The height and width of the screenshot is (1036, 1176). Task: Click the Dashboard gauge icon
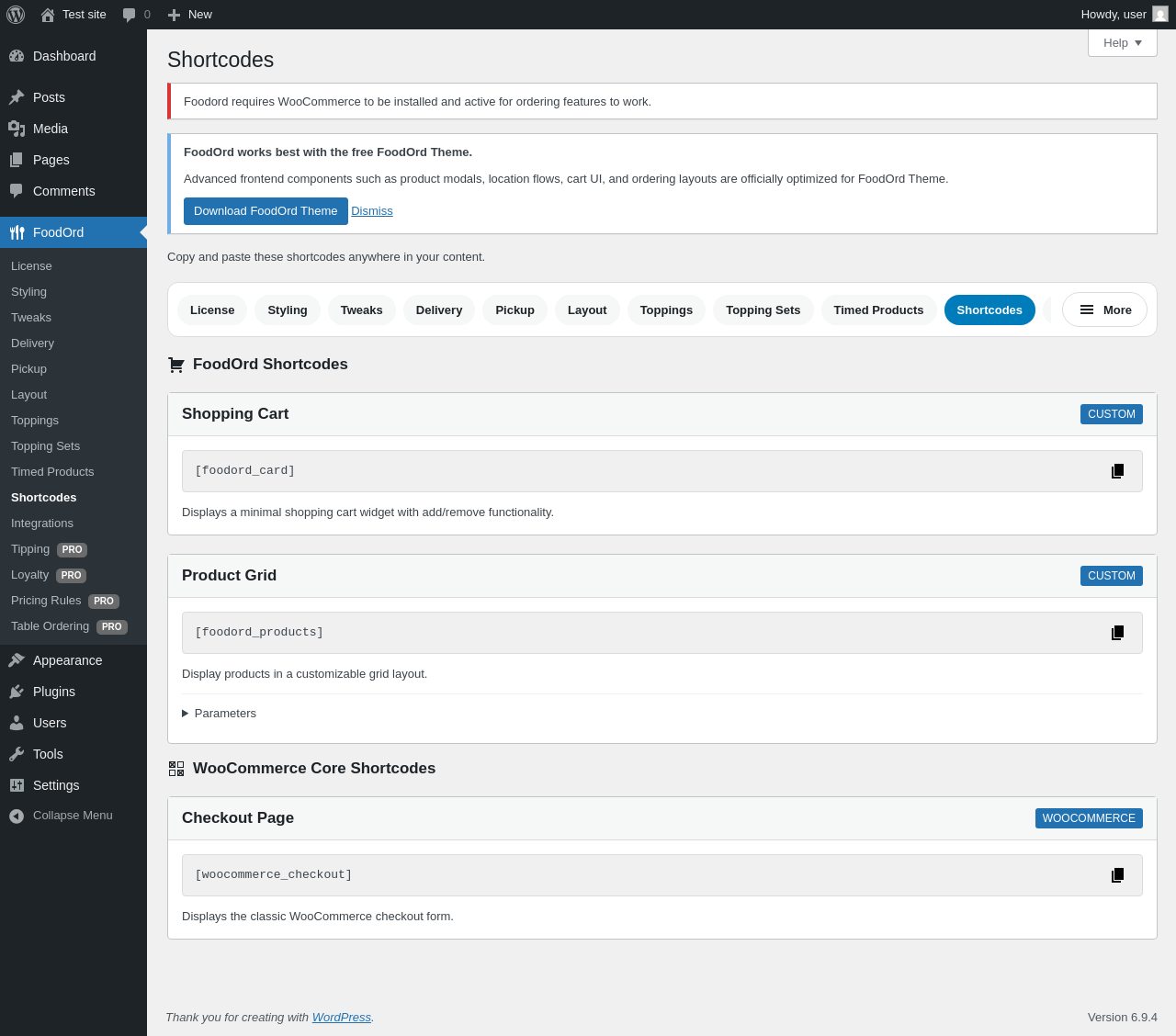pos(17,56)
